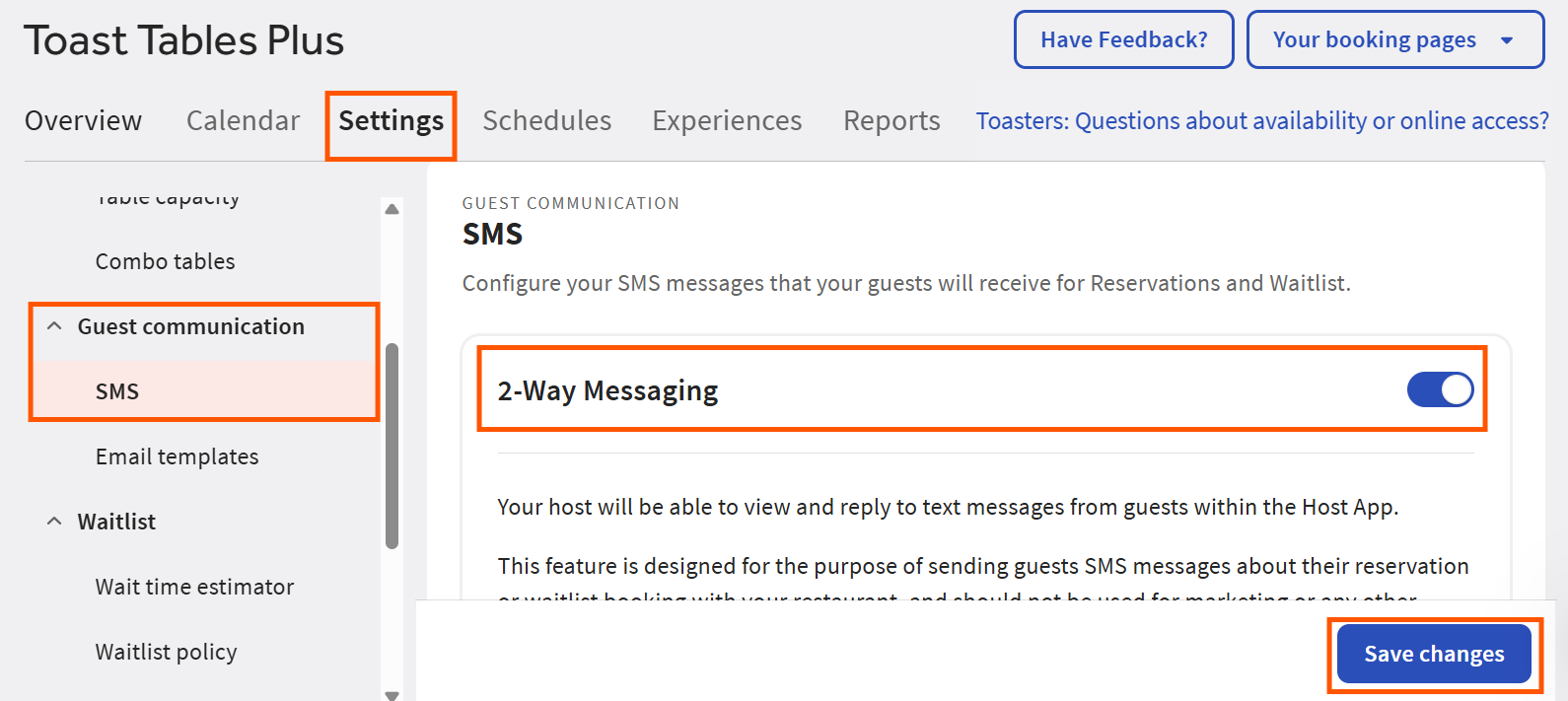The width and height of the screenshot is (1568, 701).
Task: Open the Wait time estimator settings
Action: click(x=194, y=586)
